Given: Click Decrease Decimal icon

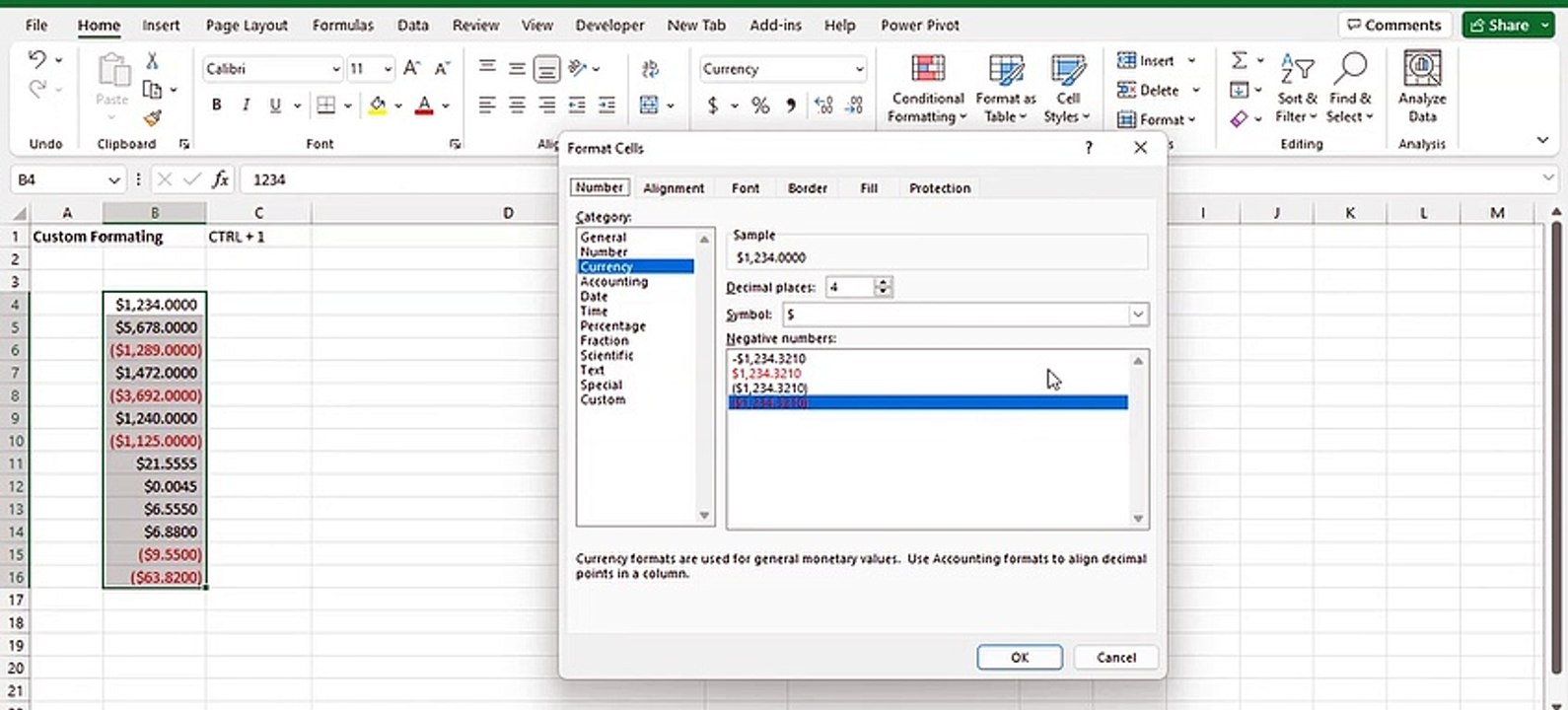Looking at the screenshot, I should 855,105.
